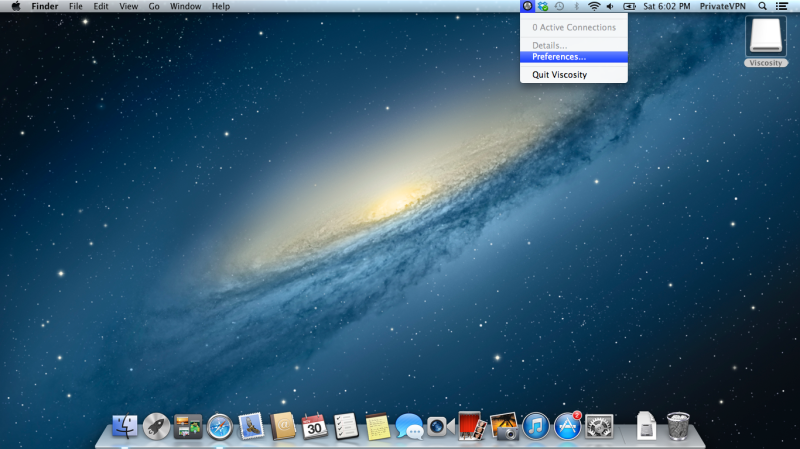
Task: Click the Viscosity icon in the menu bar
Action: click(527, 6)
